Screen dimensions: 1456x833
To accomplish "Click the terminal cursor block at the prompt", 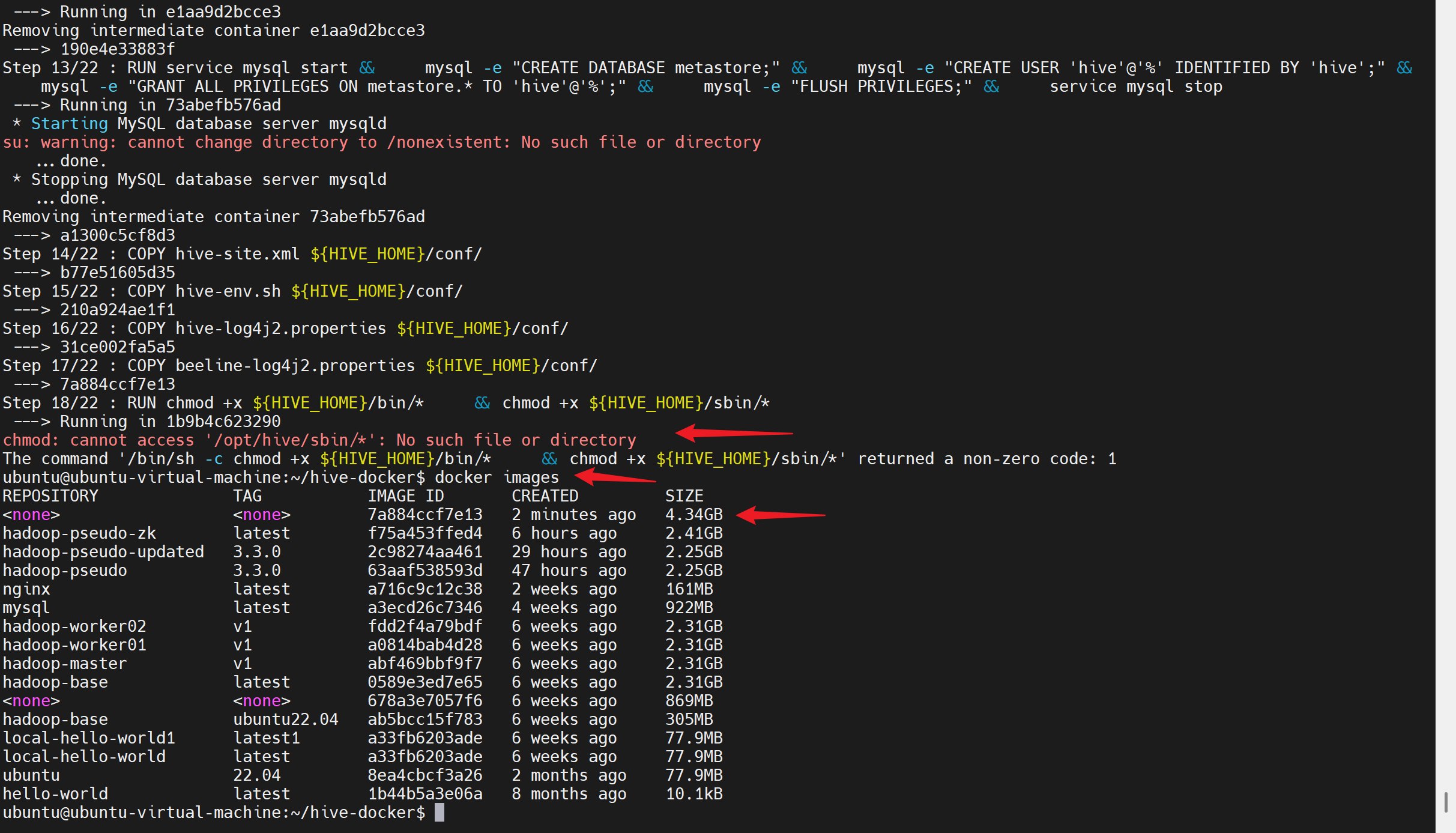I will [x=440, y=813].
